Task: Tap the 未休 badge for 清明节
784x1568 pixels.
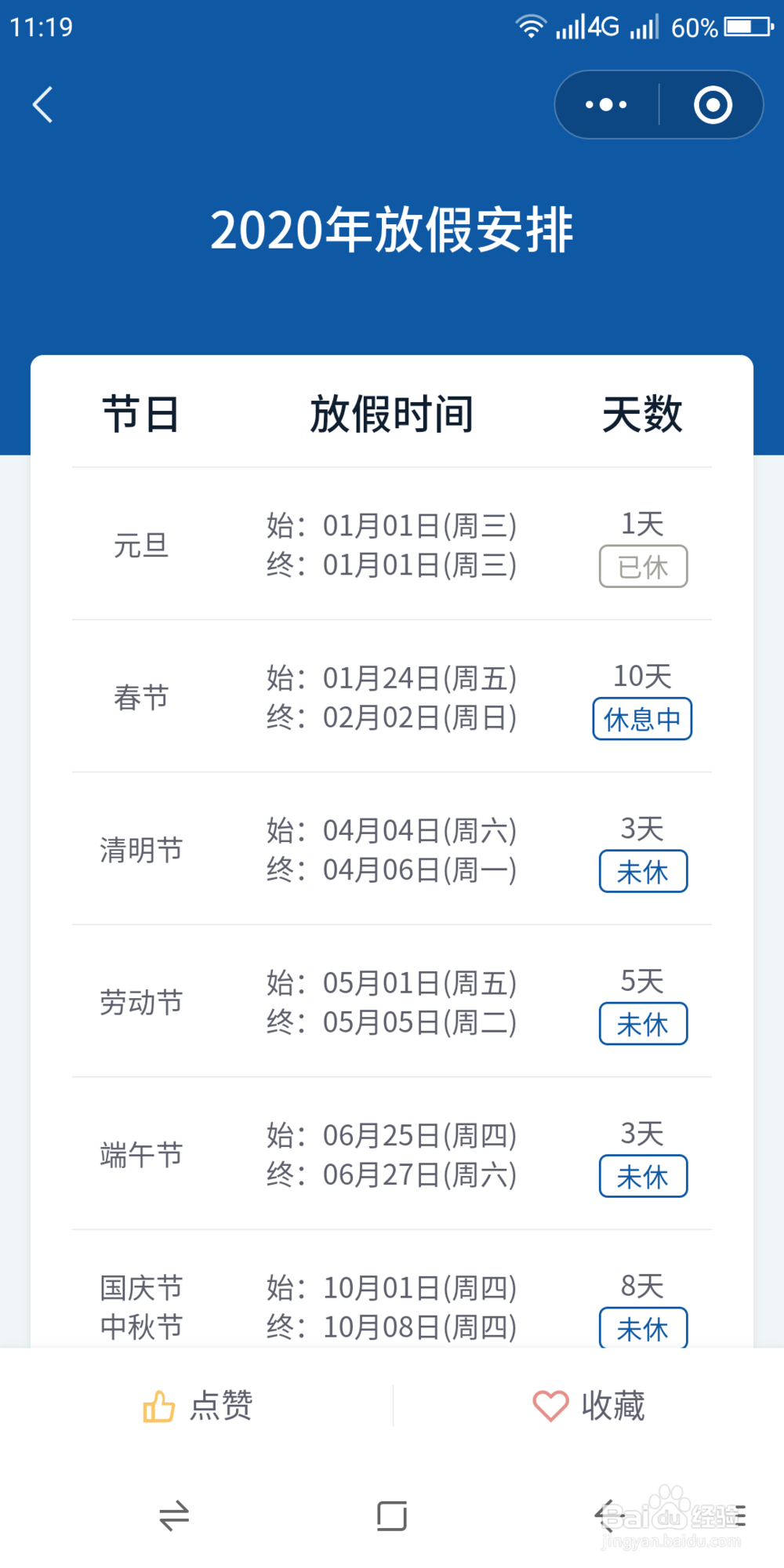Action: coord(643,871)
